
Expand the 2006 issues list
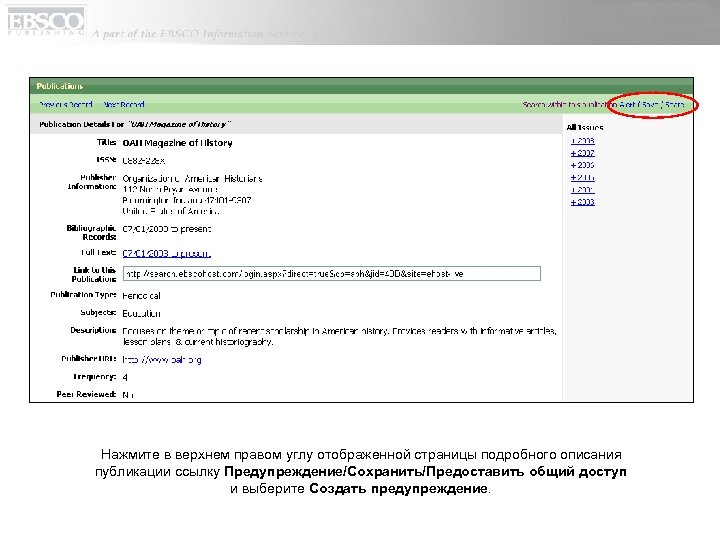pyautogui.click(x=583, y=165)
